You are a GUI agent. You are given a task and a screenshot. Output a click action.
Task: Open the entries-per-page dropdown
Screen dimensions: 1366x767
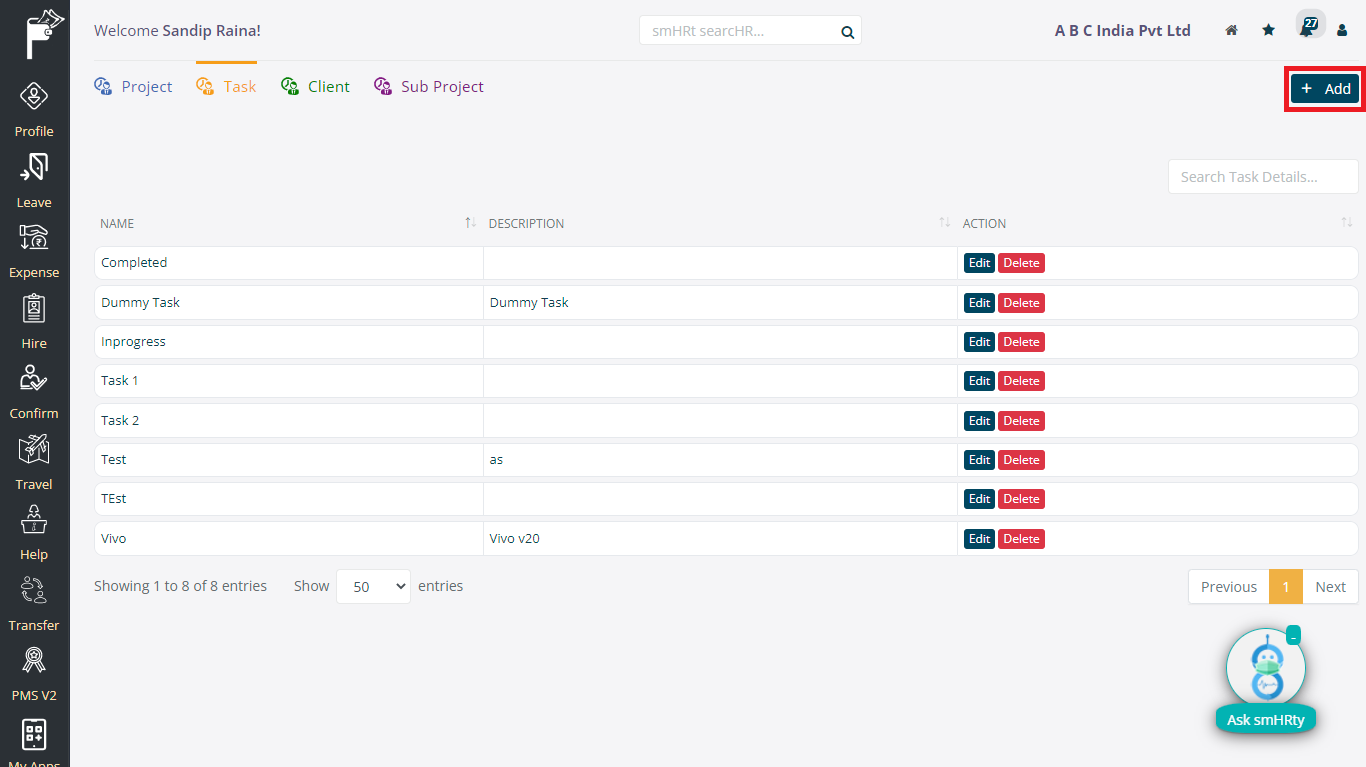pos(373,587)
